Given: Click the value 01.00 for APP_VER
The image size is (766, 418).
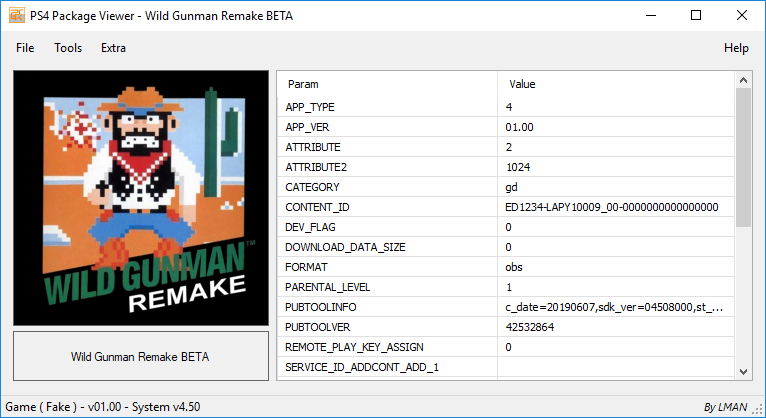Looking at the screenshot, I should (519, 127).
